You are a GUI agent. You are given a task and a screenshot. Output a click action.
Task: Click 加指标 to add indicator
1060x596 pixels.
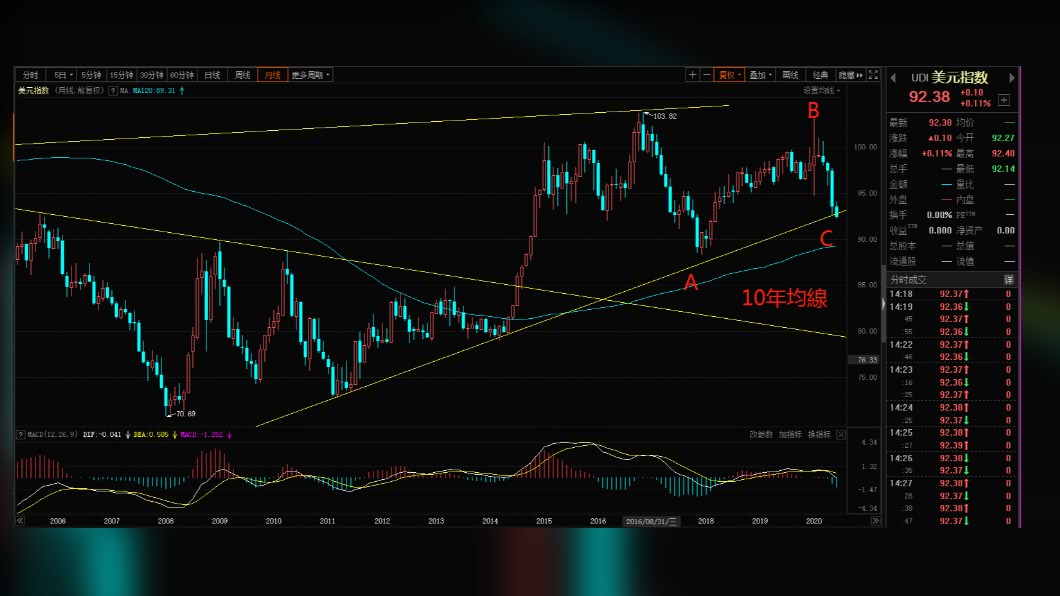(x=790, y=434)
